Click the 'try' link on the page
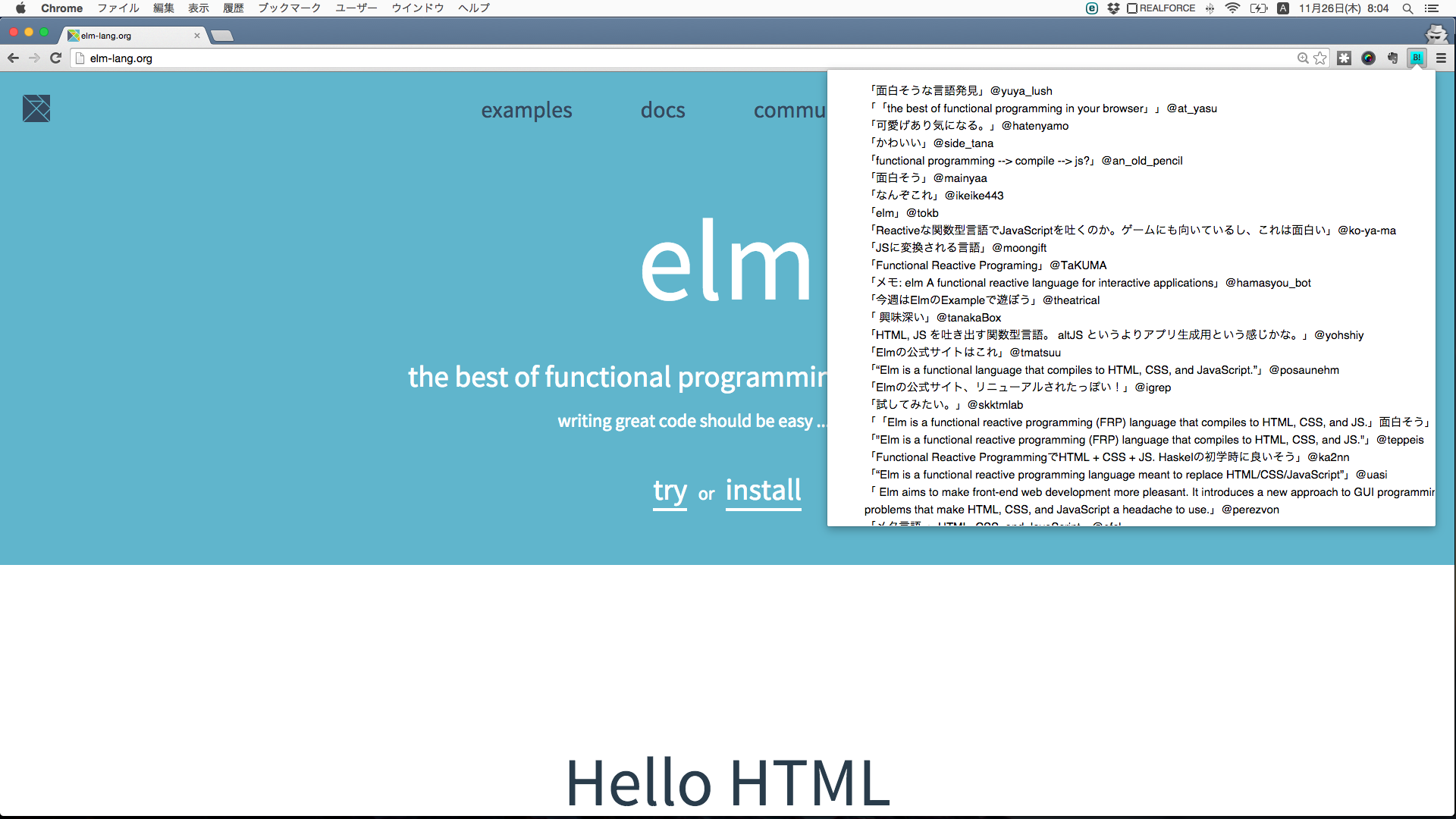Viewport: 1456px width, 819px height. point(670,491)
